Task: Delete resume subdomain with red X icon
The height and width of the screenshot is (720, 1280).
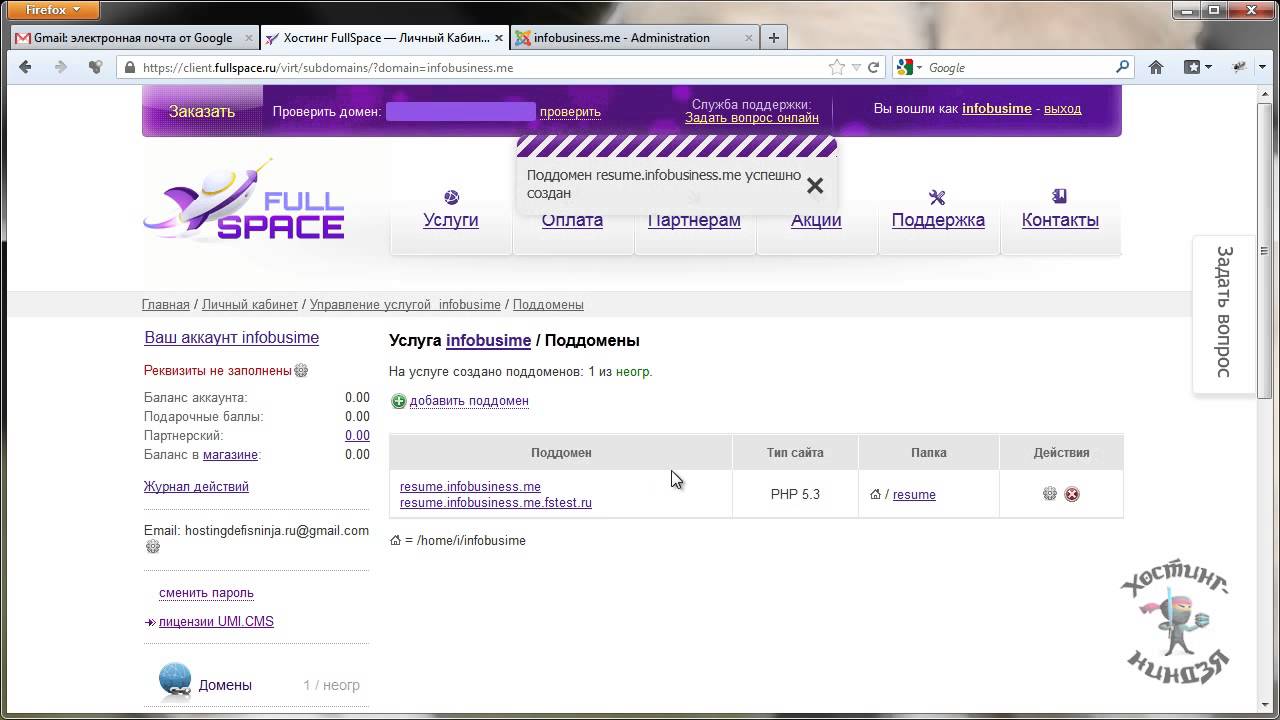Action: click(x=1072, y=494)
